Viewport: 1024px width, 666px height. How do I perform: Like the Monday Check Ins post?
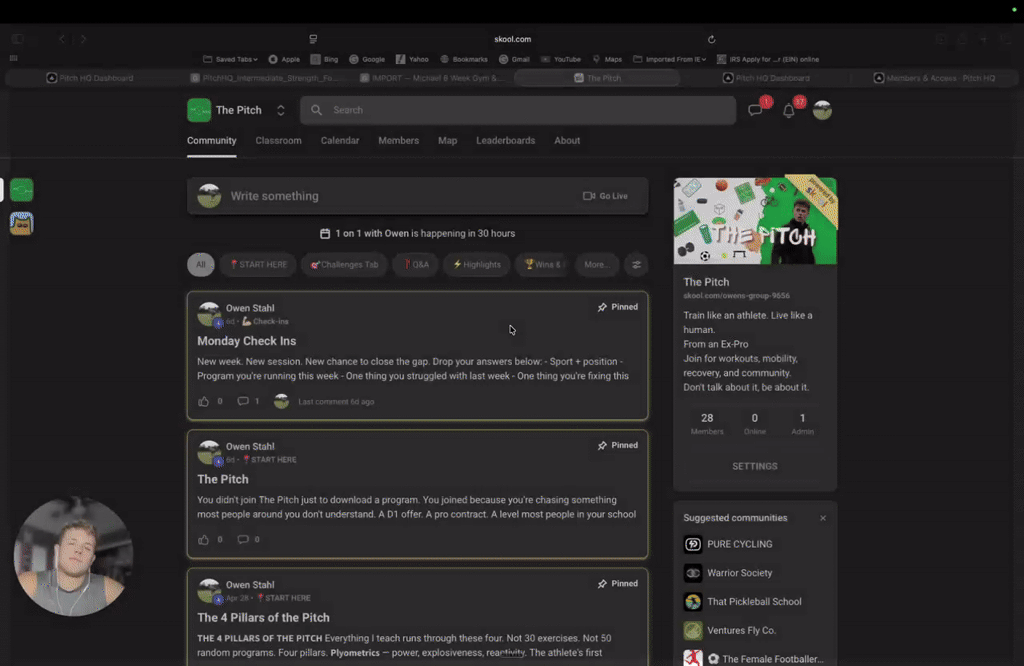[204, 402]
